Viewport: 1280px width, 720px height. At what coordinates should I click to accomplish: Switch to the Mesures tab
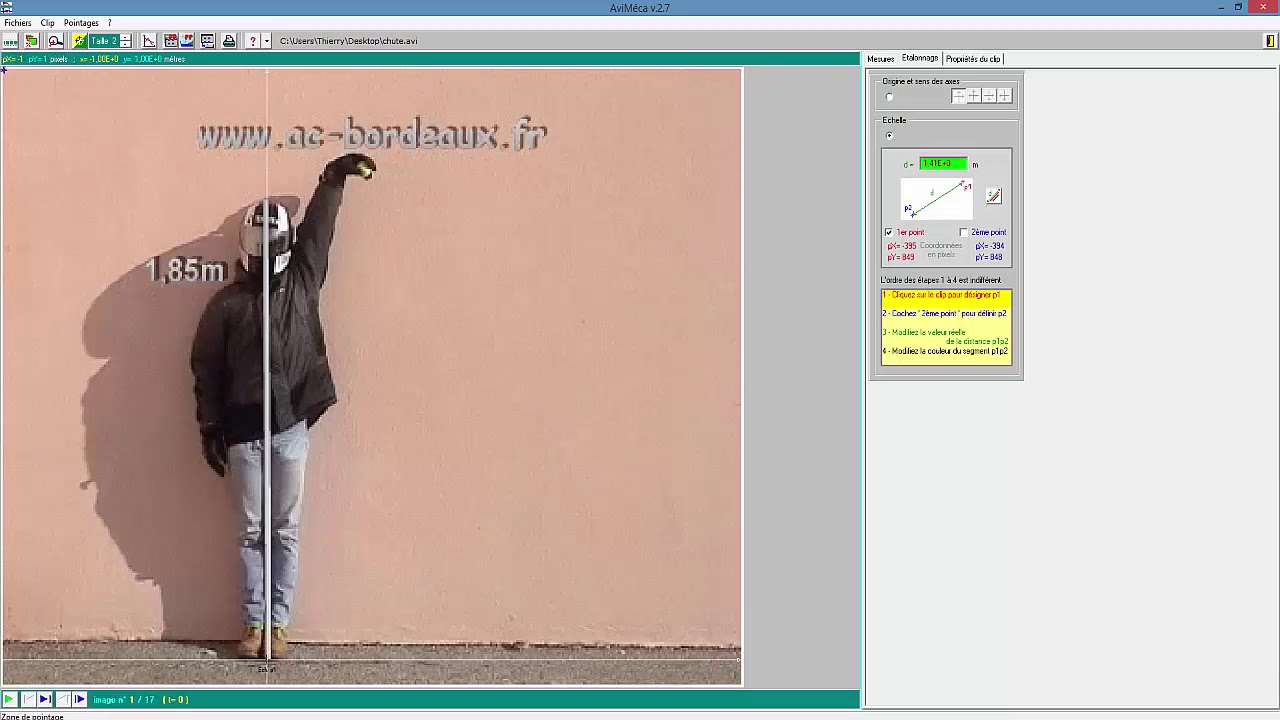[x=880, y=59]
